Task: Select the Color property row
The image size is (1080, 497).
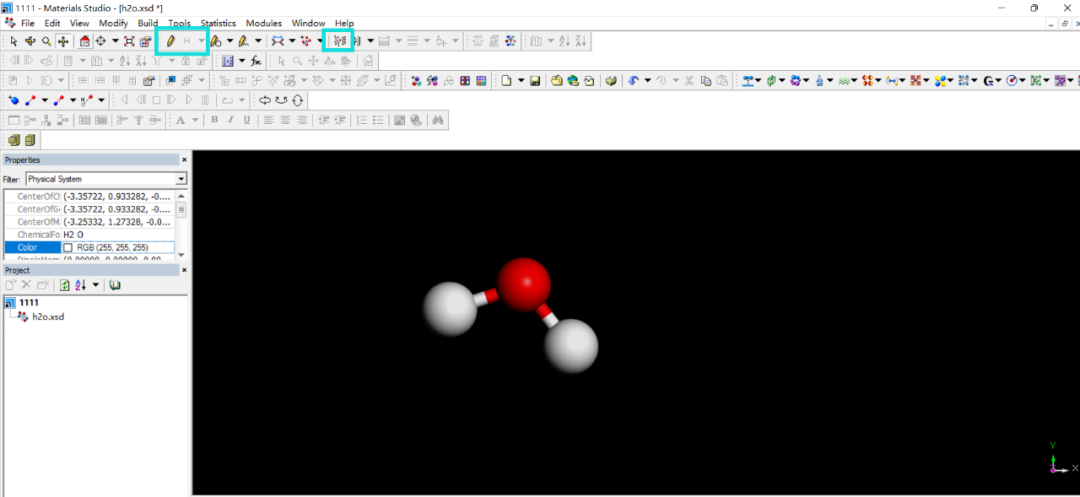Action: [x=90, y=248]
